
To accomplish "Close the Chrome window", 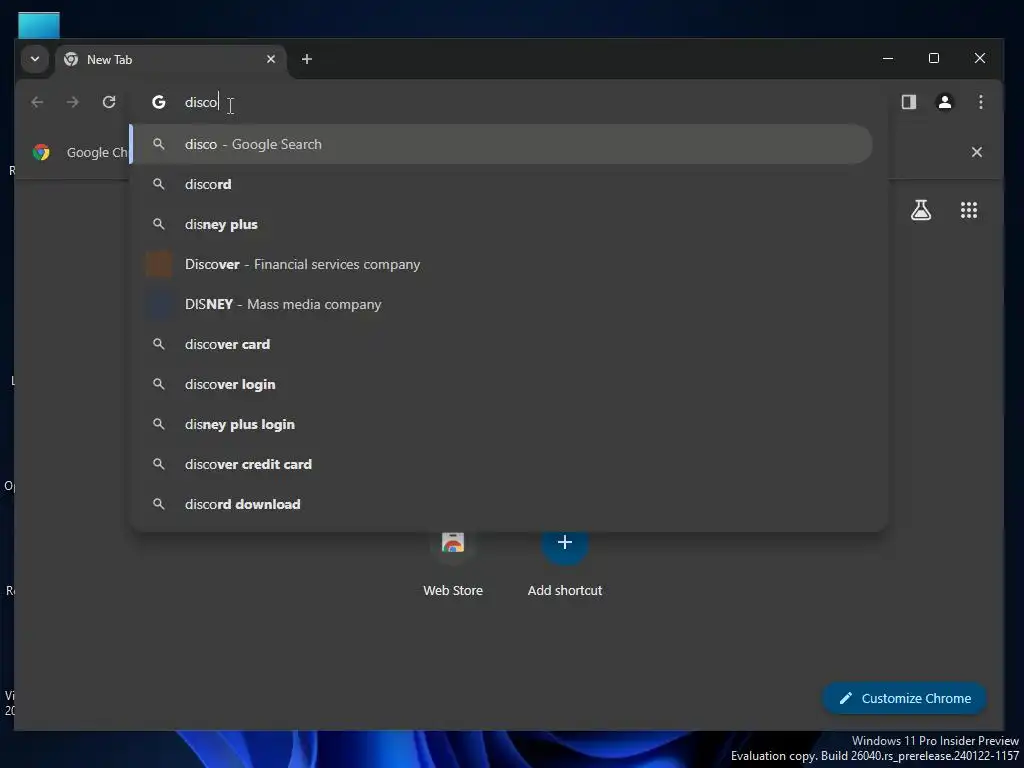I will tap(980, 59).
